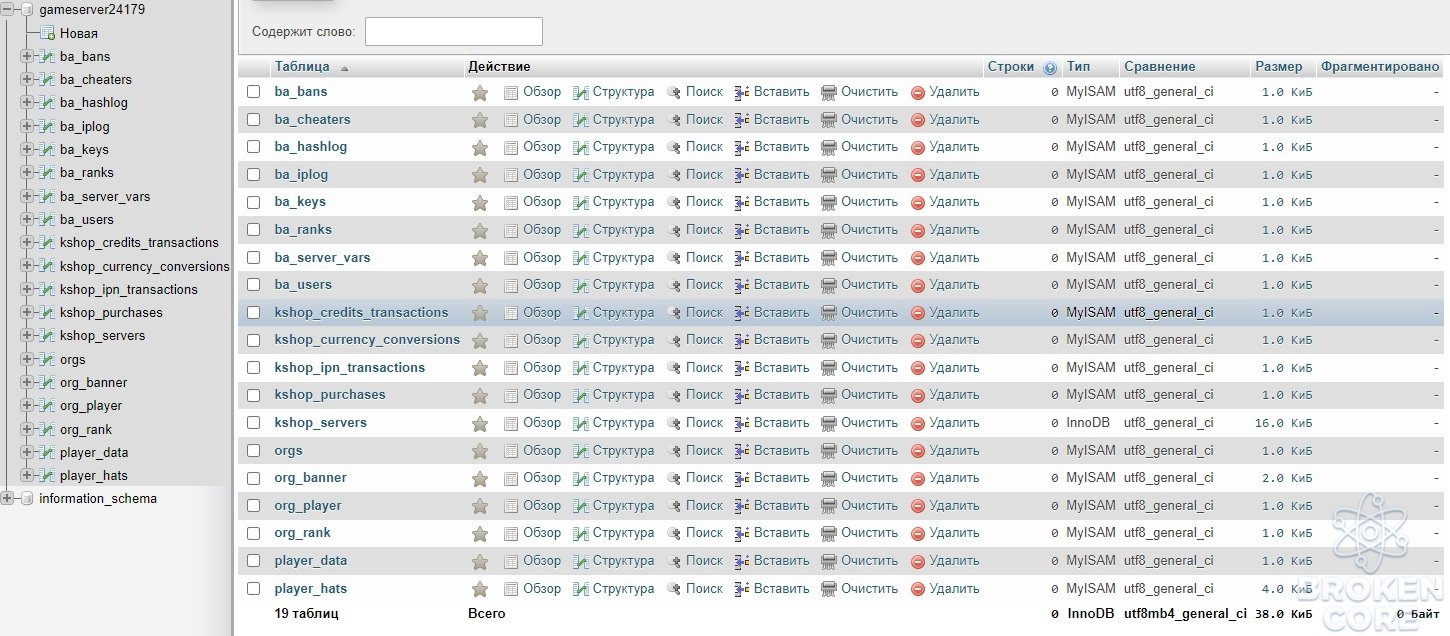Click Drop icon for player_hats row

click(918, 589)
